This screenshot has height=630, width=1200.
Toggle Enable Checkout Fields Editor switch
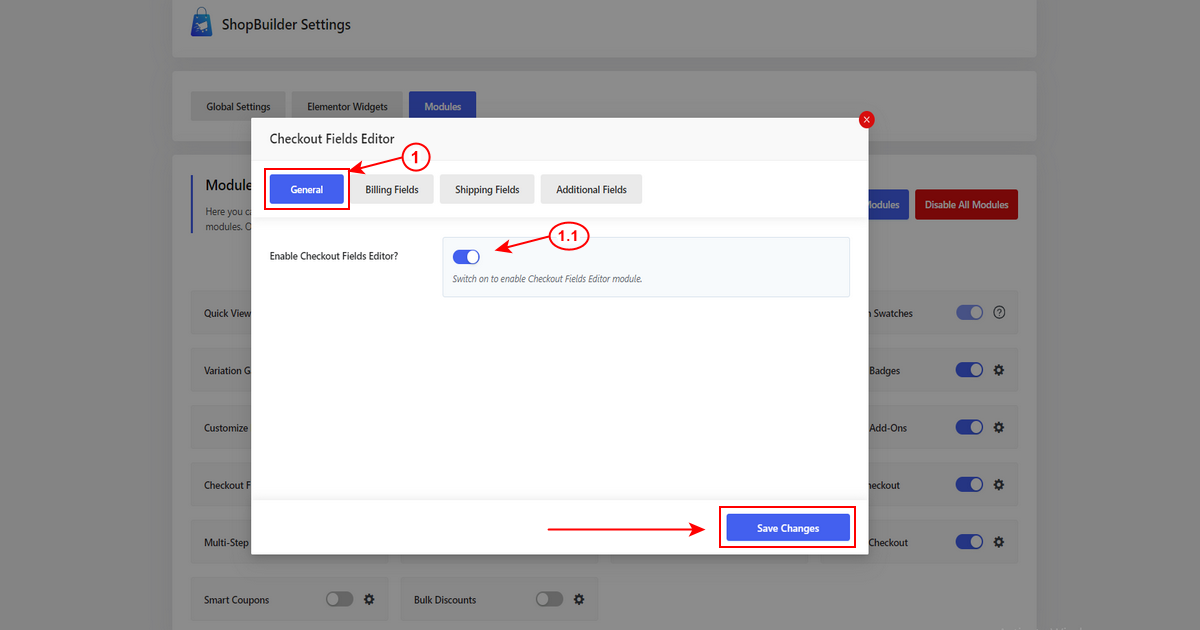pyautogui.click(x=466, y=257)
